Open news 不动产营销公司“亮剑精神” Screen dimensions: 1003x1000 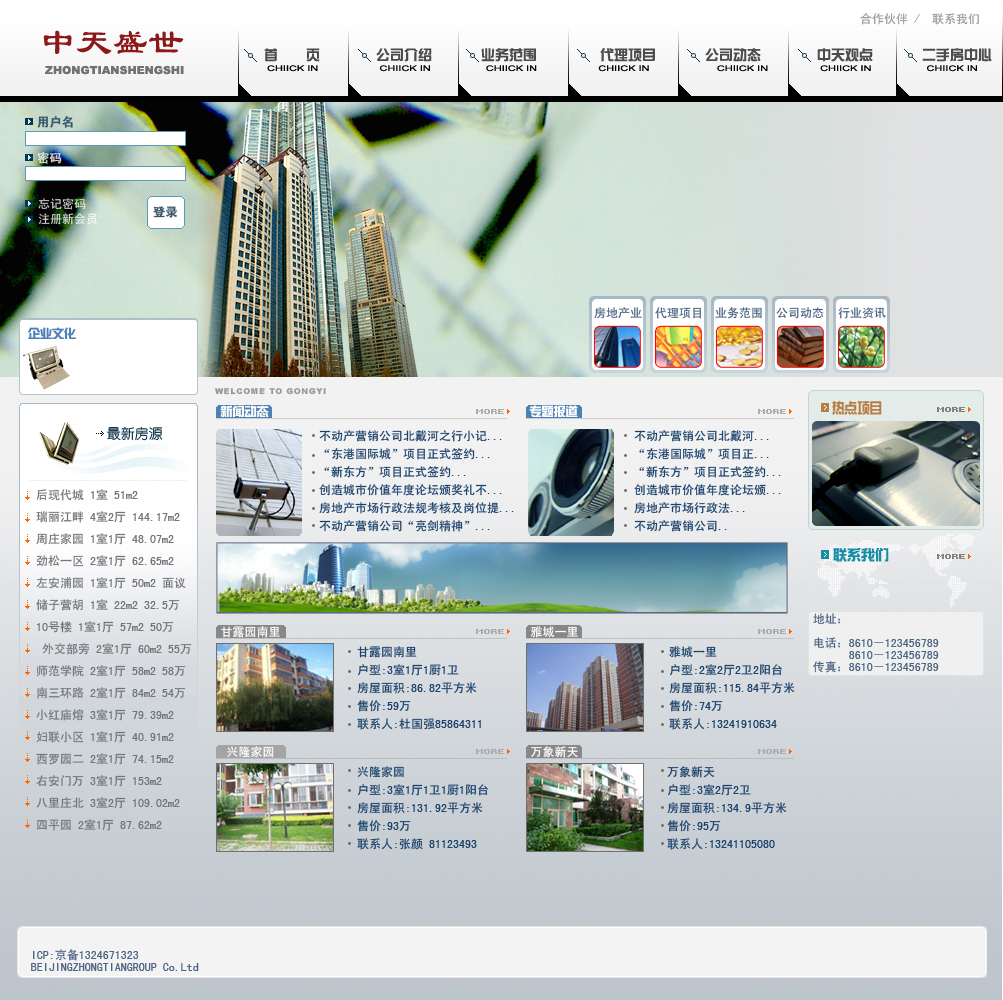pyautogui.click(x=405, y=526)
